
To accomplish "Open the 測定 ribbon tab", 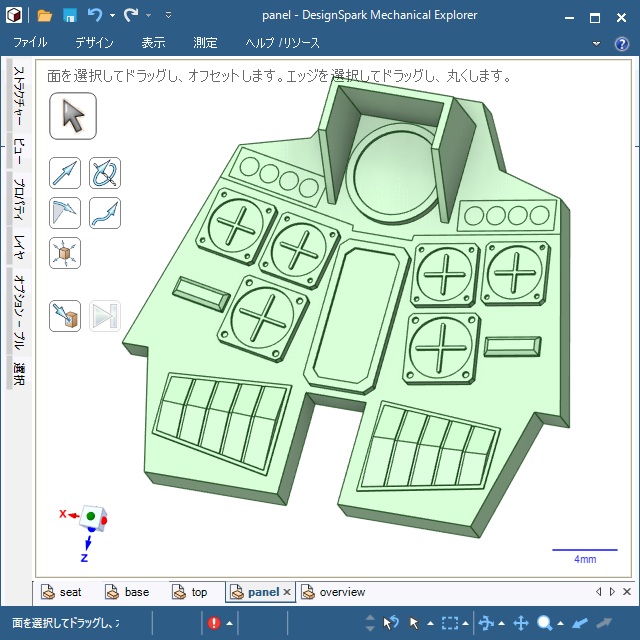I will click(x=205, y=43).
